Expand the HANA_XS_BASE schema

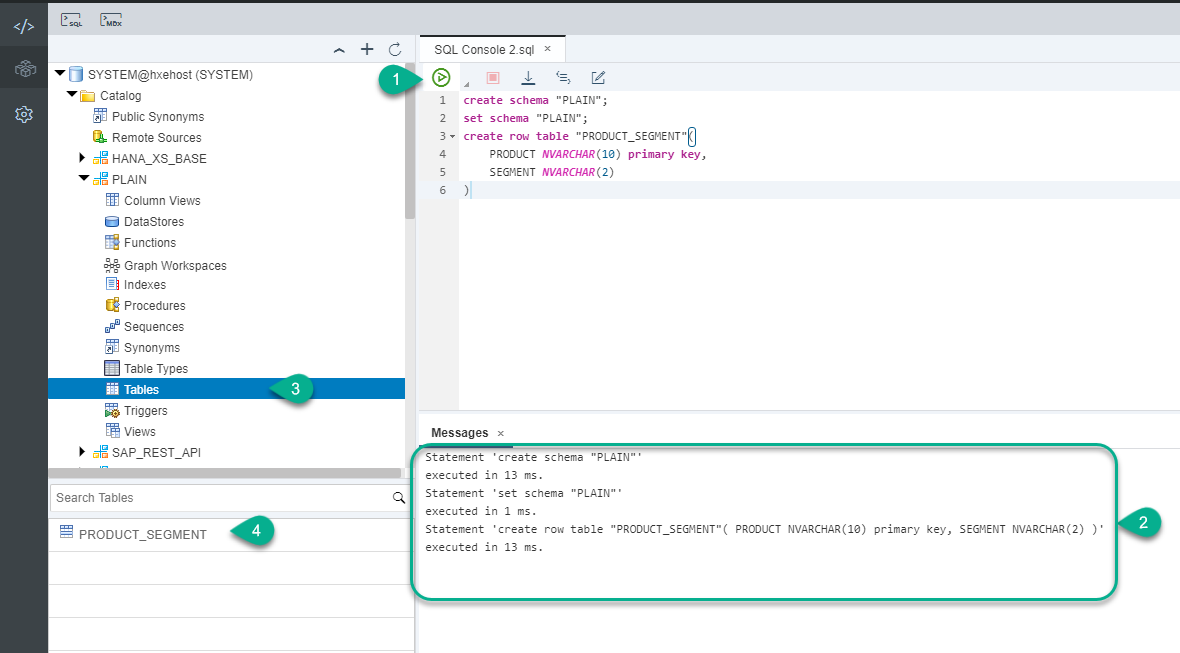83,157
